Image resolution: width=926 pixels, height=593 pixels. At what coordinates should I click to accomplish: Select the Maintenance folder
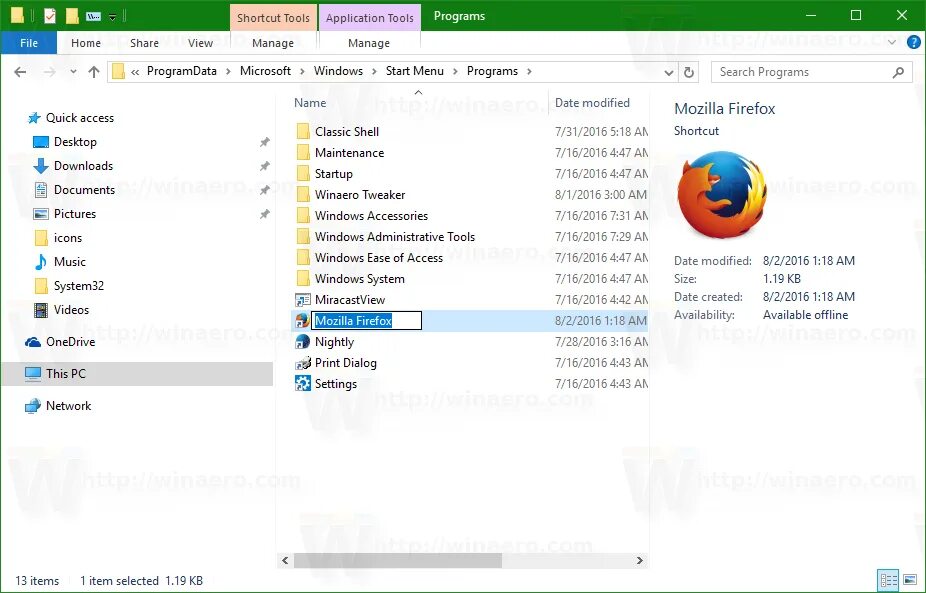[349, 152]
